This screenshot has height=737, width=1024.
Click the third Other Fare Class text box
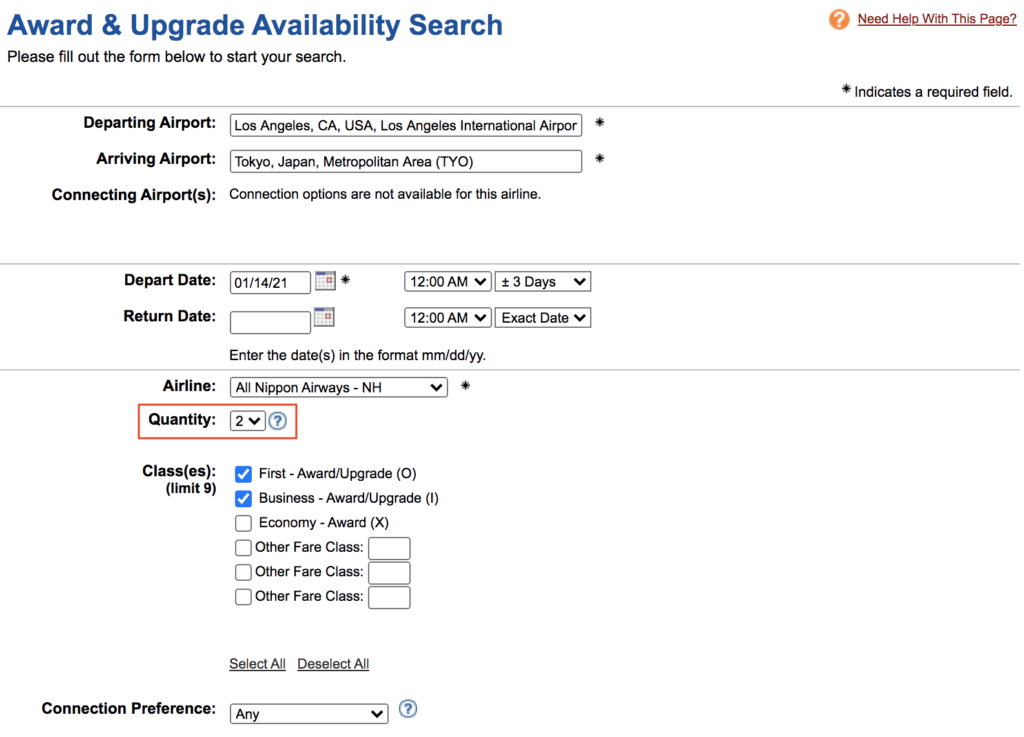pos(389,597)
